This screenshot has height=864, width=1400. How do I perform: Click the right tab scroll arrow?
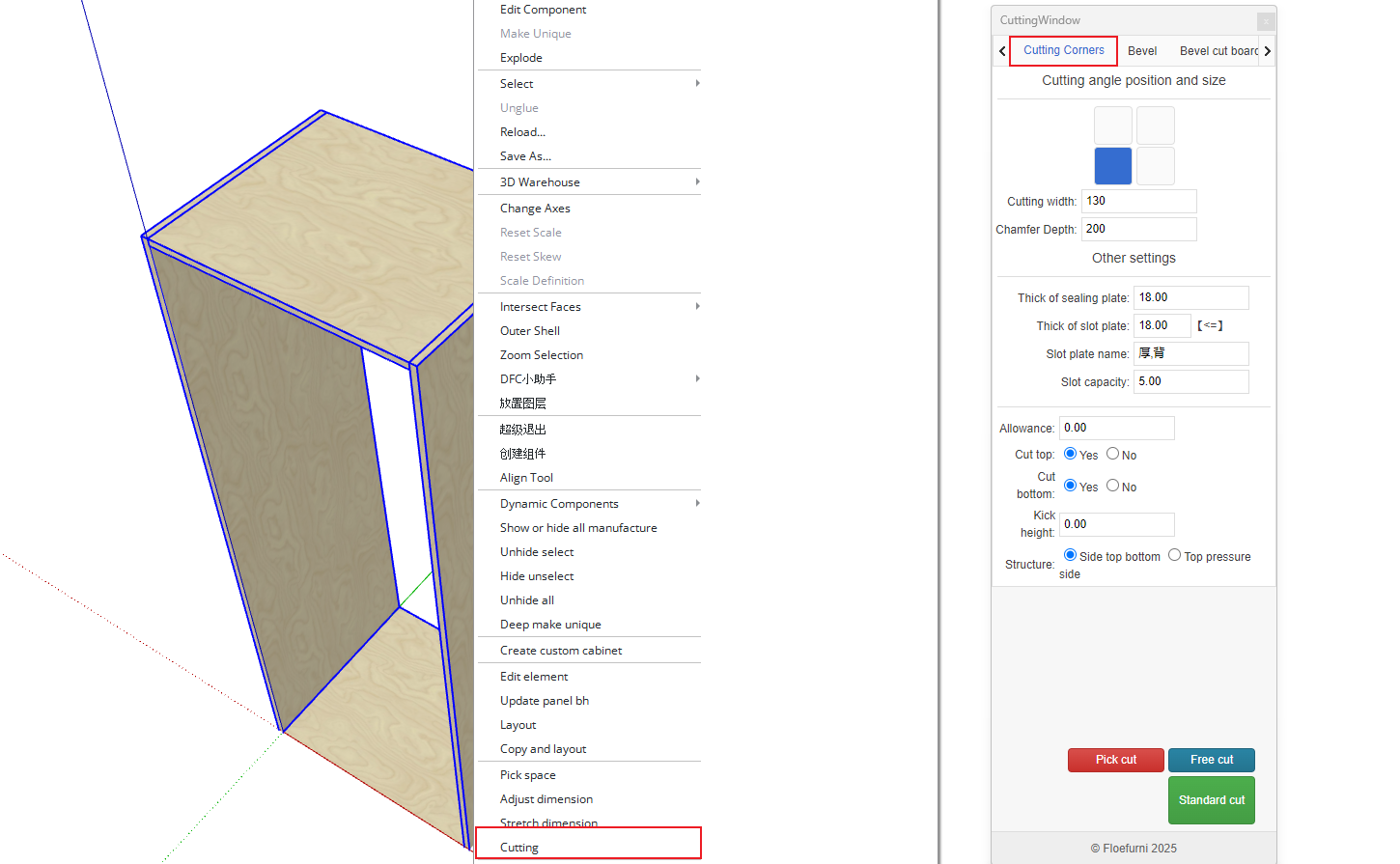1267,51
